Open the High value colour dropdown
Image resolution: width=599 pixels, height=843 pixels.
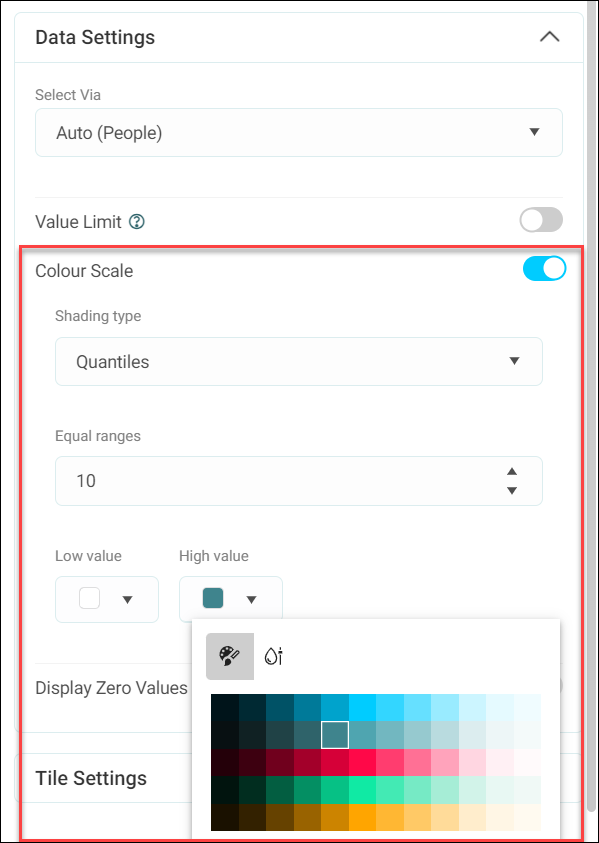coord(231,599)
